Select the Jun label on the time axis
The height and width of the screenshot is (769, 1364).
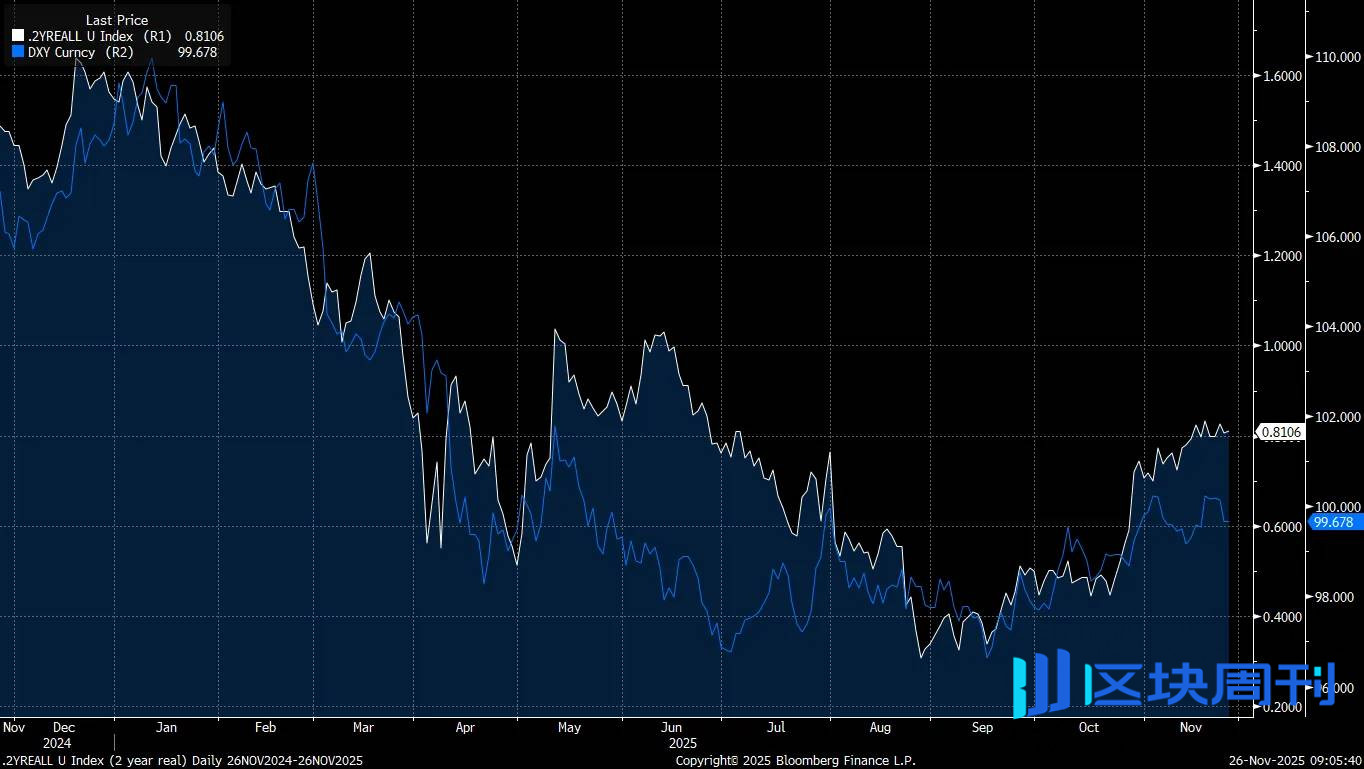(x=671, y=727)
